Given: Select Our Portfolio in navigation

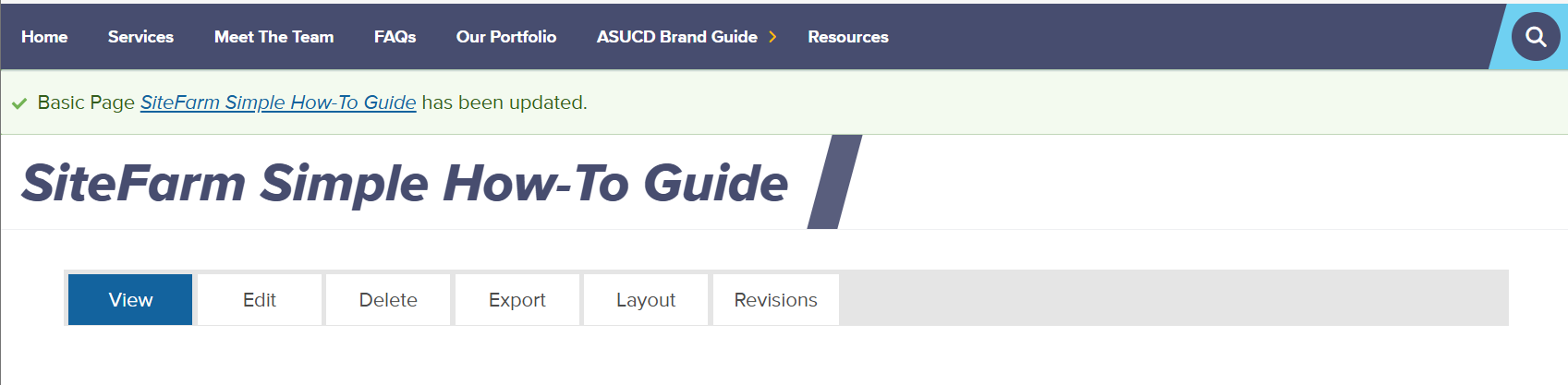Looking at the screenshot, I should tap(505, 37).
